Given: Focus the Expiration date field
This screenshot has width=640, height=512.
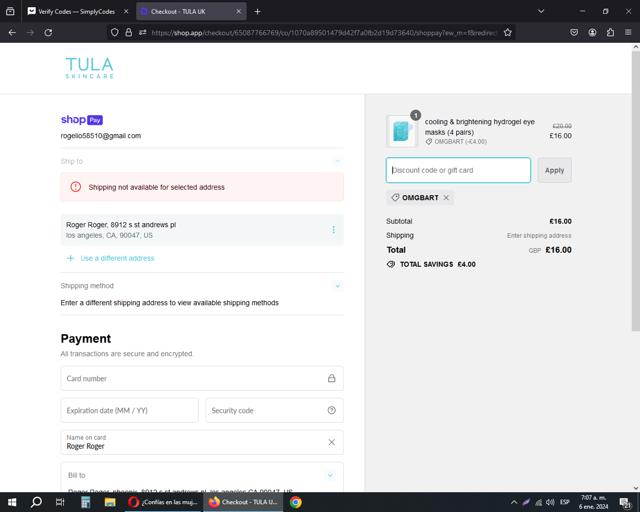Looking at the screenshot, I should pos(129,410).
